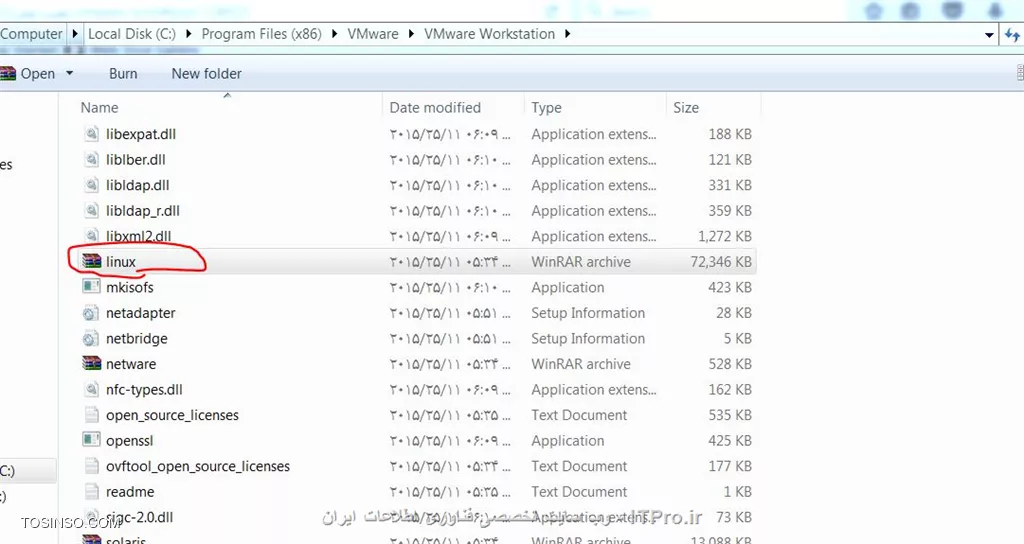Click the 535 KB size of open_source_licenses
The width and height of the screenshot is (1024, 544).
[730, 415]
